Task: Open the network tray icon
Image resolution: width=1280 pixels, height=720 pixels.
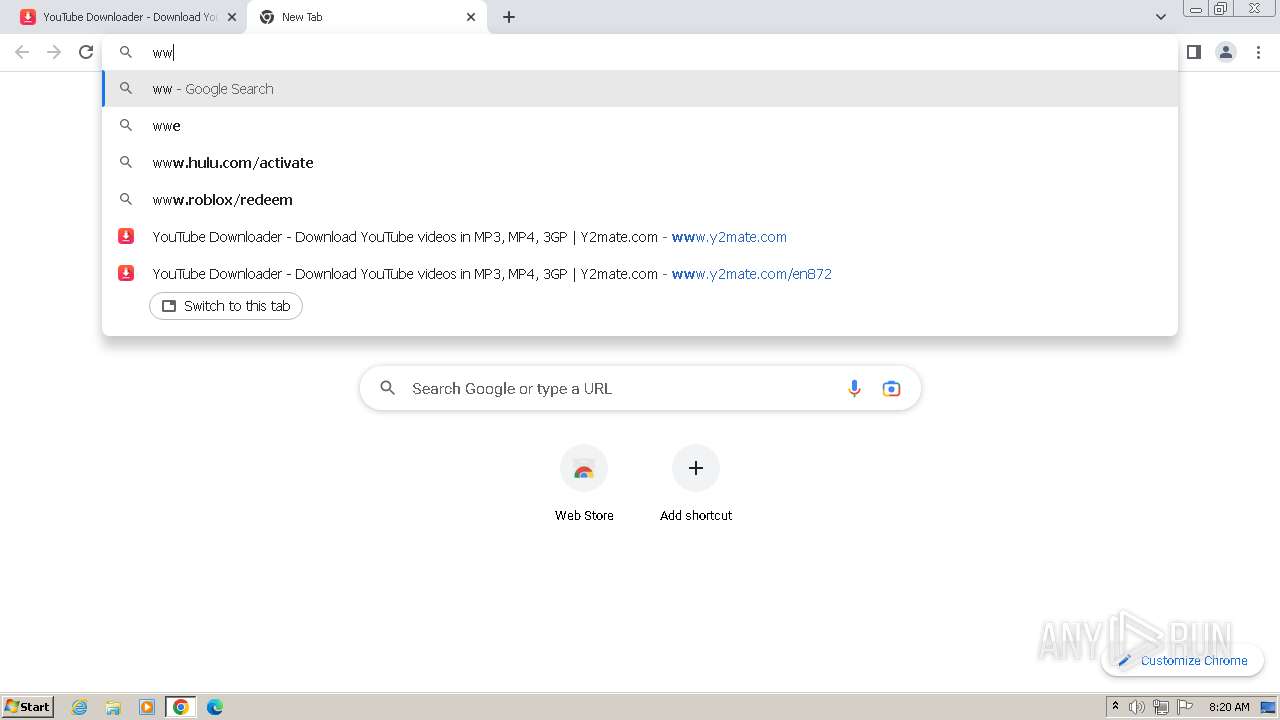Action: click(x=1161, y=707)
